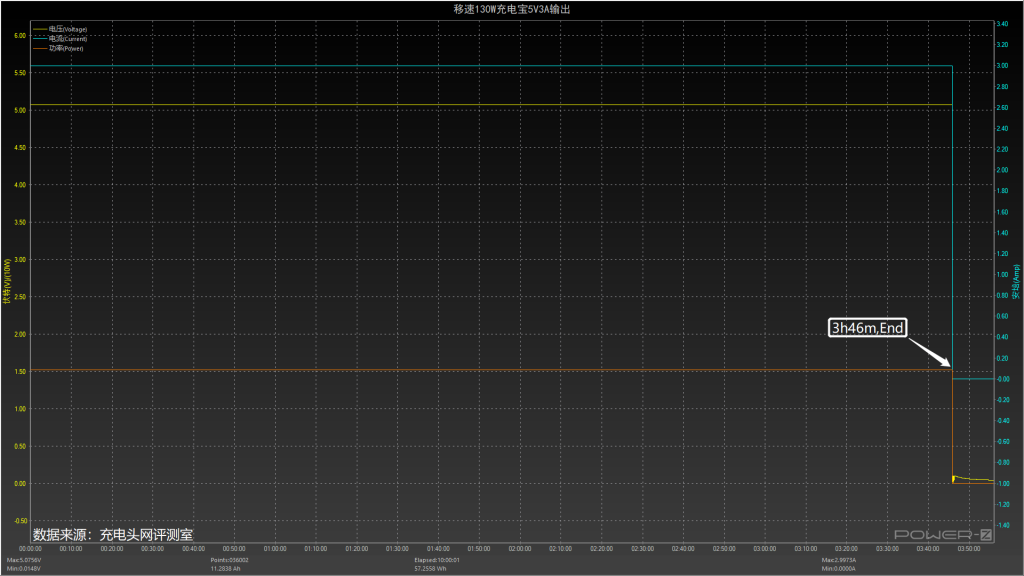The image size is (1024, 576).
Task: Click the 57.2558 Wh energy value
Action: coord(430,569)
